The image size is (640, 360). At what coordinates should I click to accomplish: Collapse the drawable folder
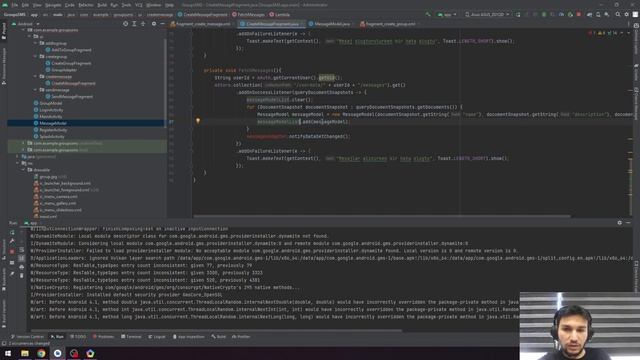[24, 170]
